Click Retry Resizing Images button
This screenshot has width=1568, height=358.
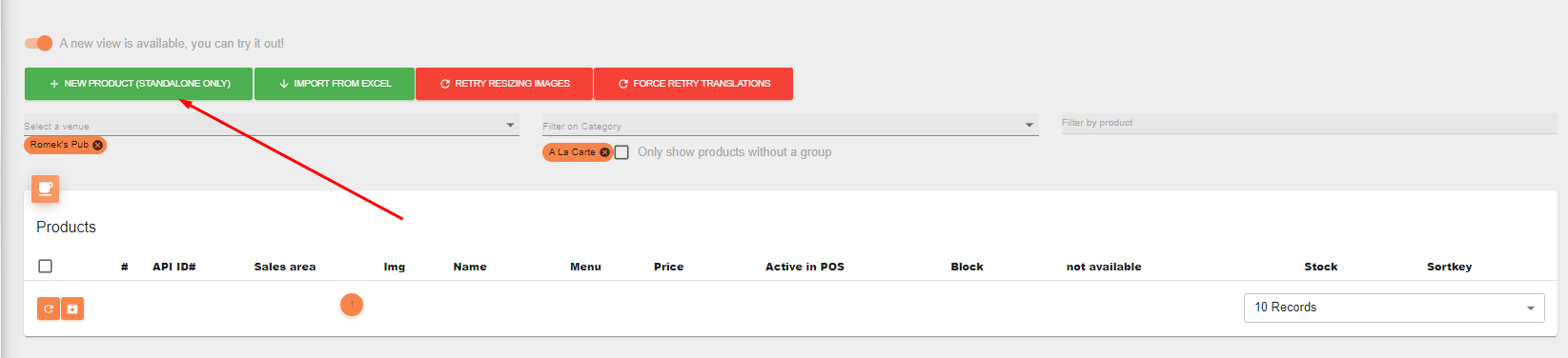pyautogui.click(x=504, y=84)
